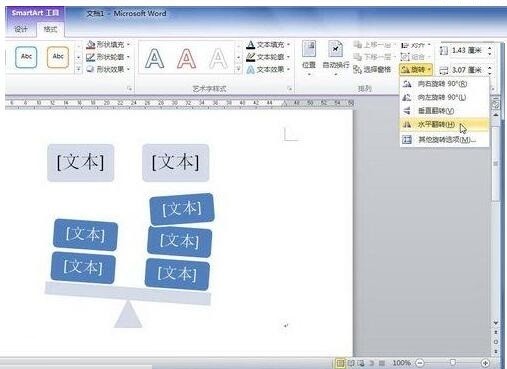This screenshot has height=369, width=507.
Task: Switch to Print Layout view
Action: tap(340, 363)
